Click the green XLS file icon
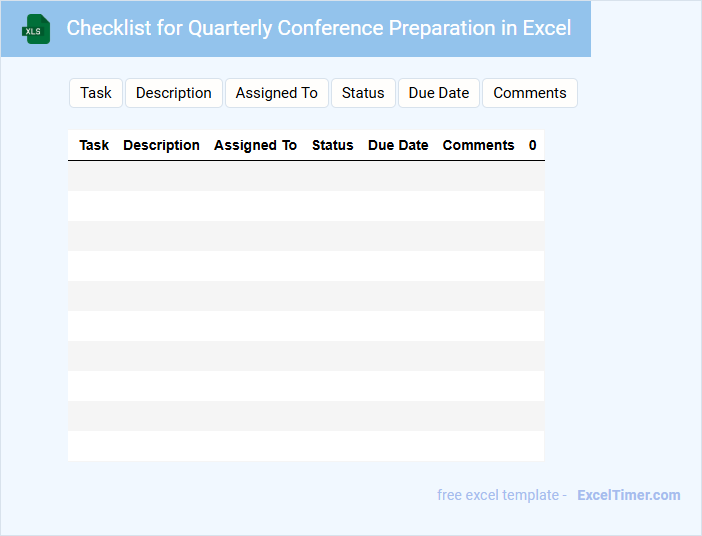This screenshot has width=702, height=536. pyautogui.click(x=36, y=29)
